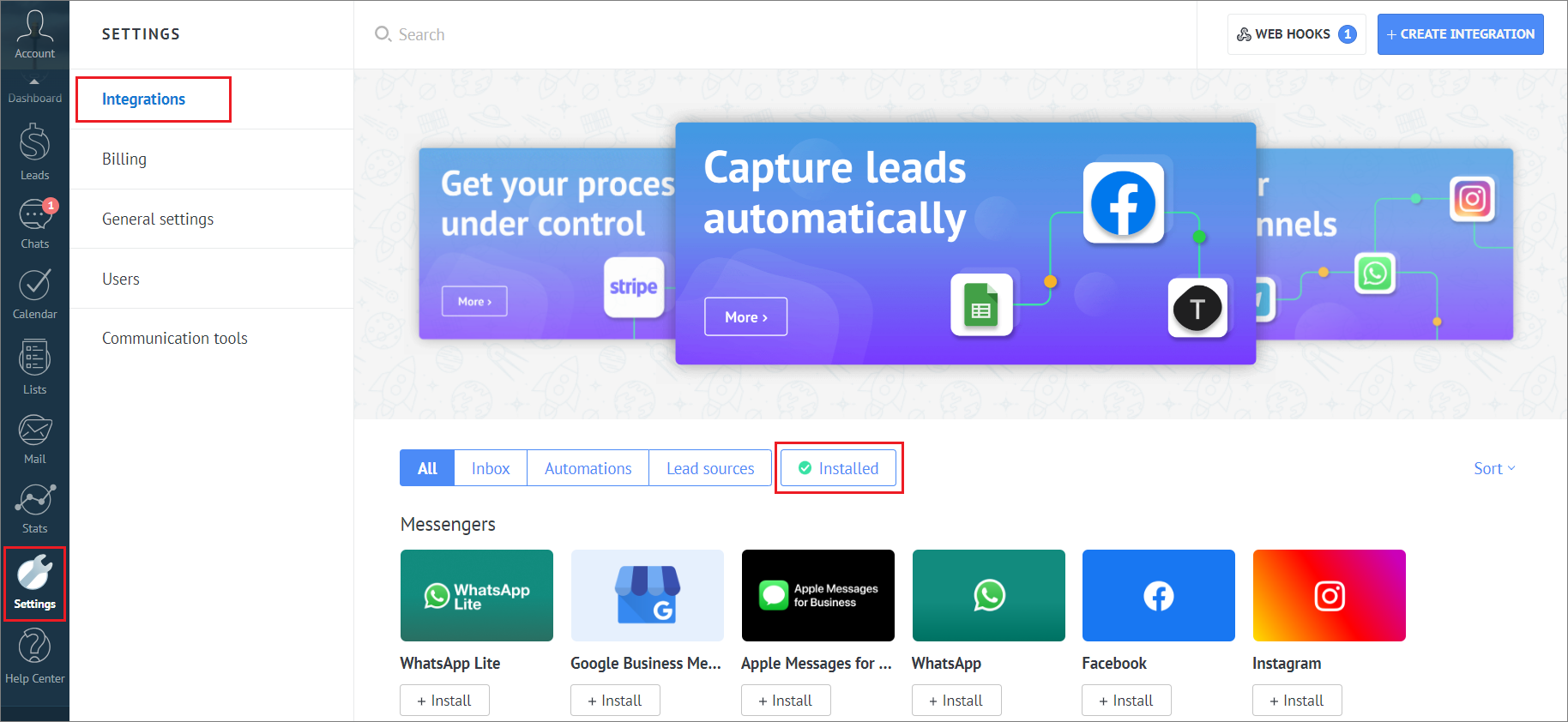
Task: Open the Web Hooks button
Action: coord(1296,34)
